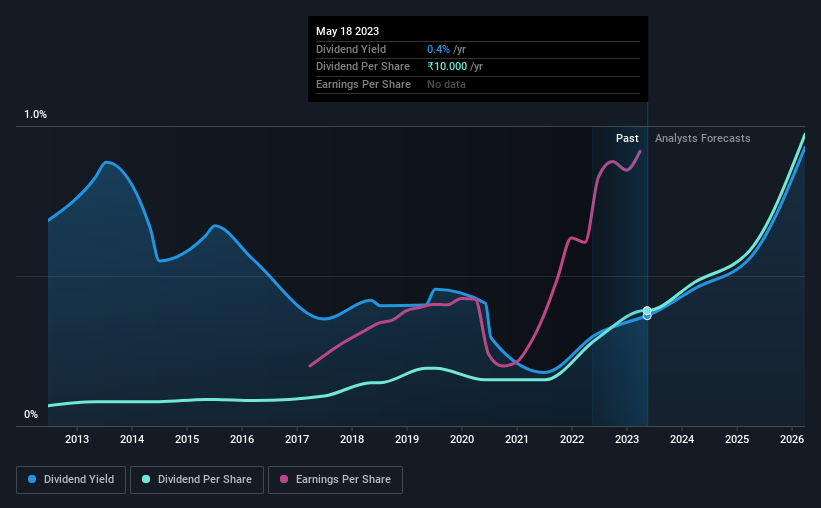Viewport: 821px width, 508px height.
Task: Click the 0% y-axis label
Action: pyautogui.click(x=31, y=414)
